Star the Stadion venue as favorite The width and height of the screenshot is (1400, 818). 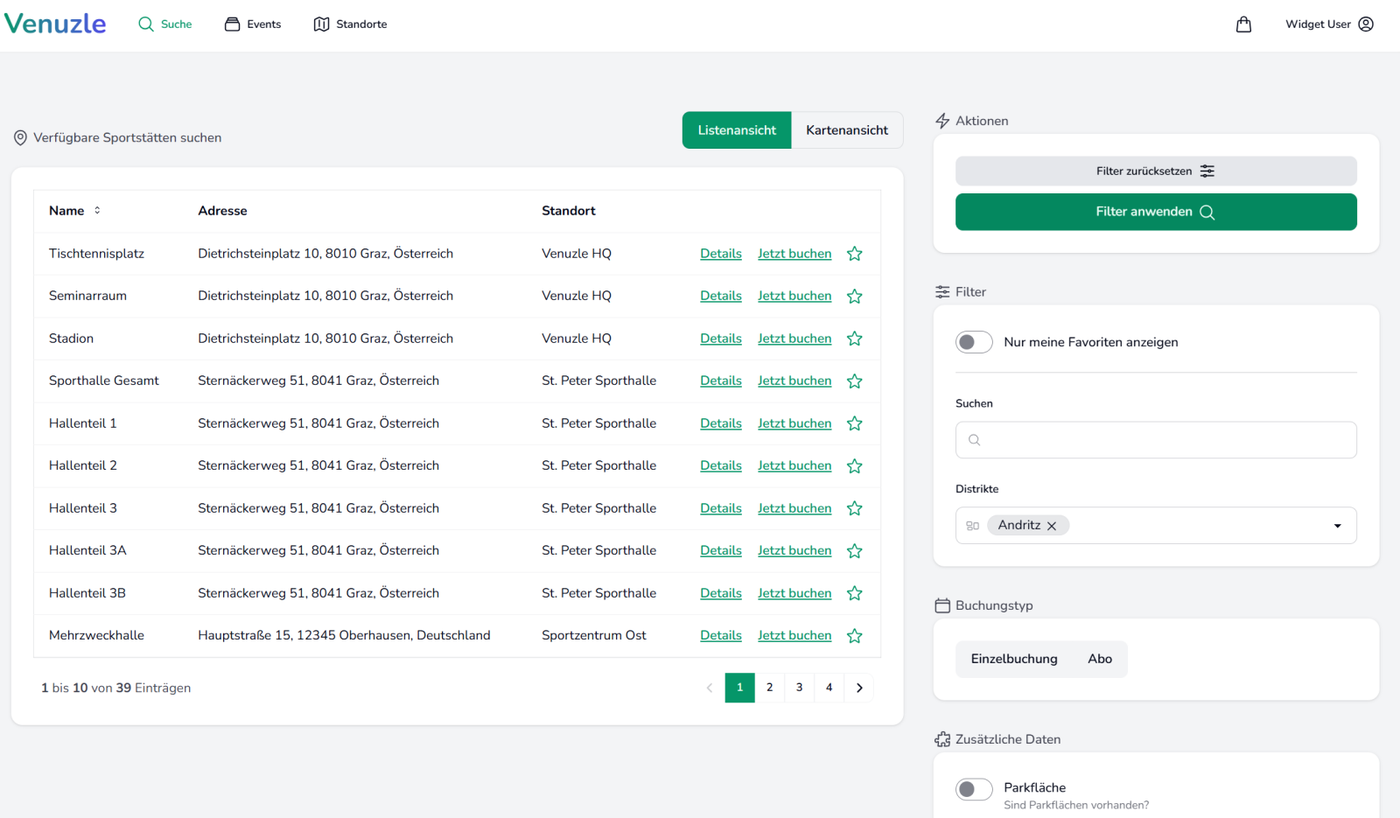[854, 339]
